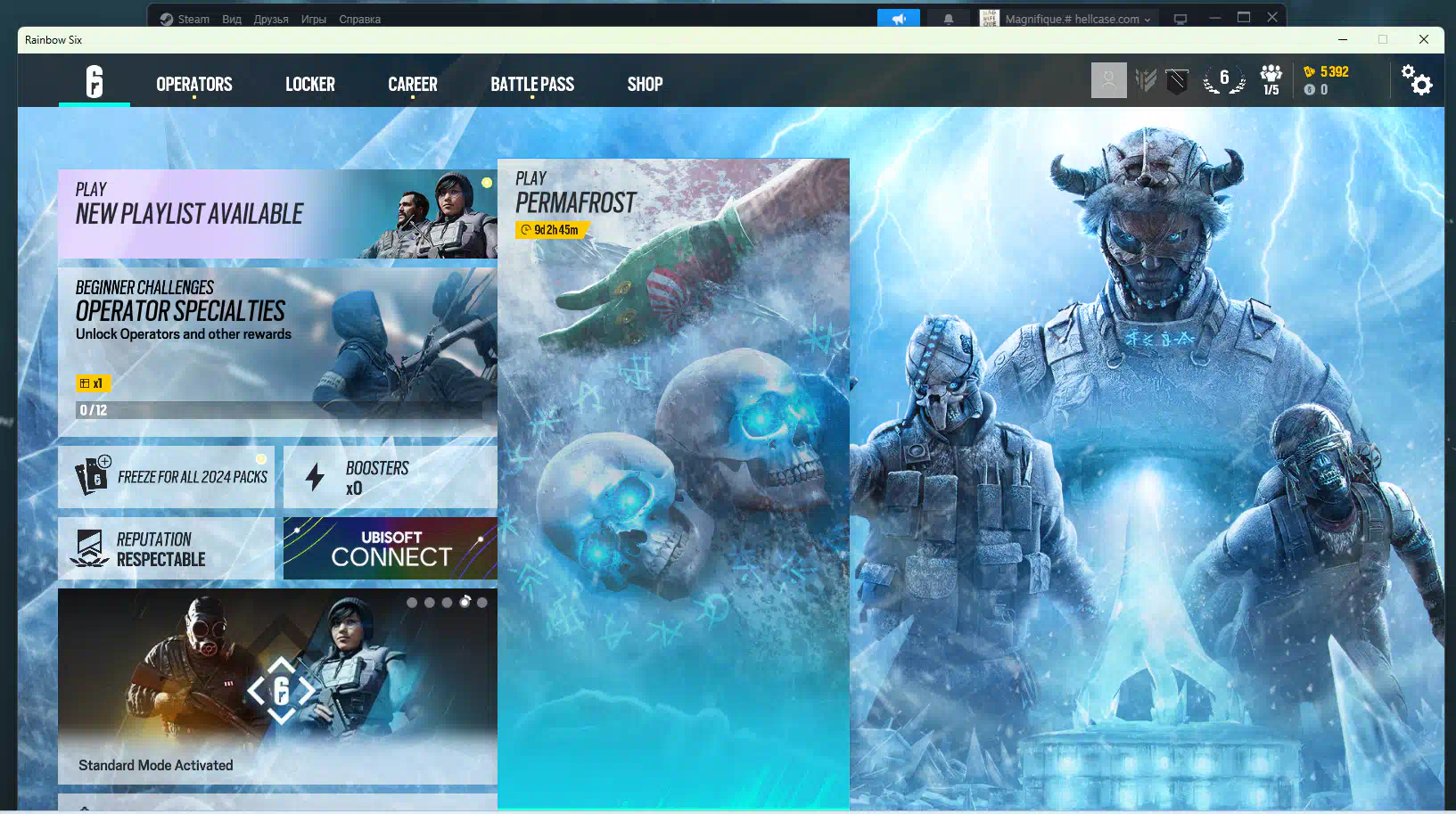Select the fourth carousel dot

pyautogui.click(x=465, y=603)
